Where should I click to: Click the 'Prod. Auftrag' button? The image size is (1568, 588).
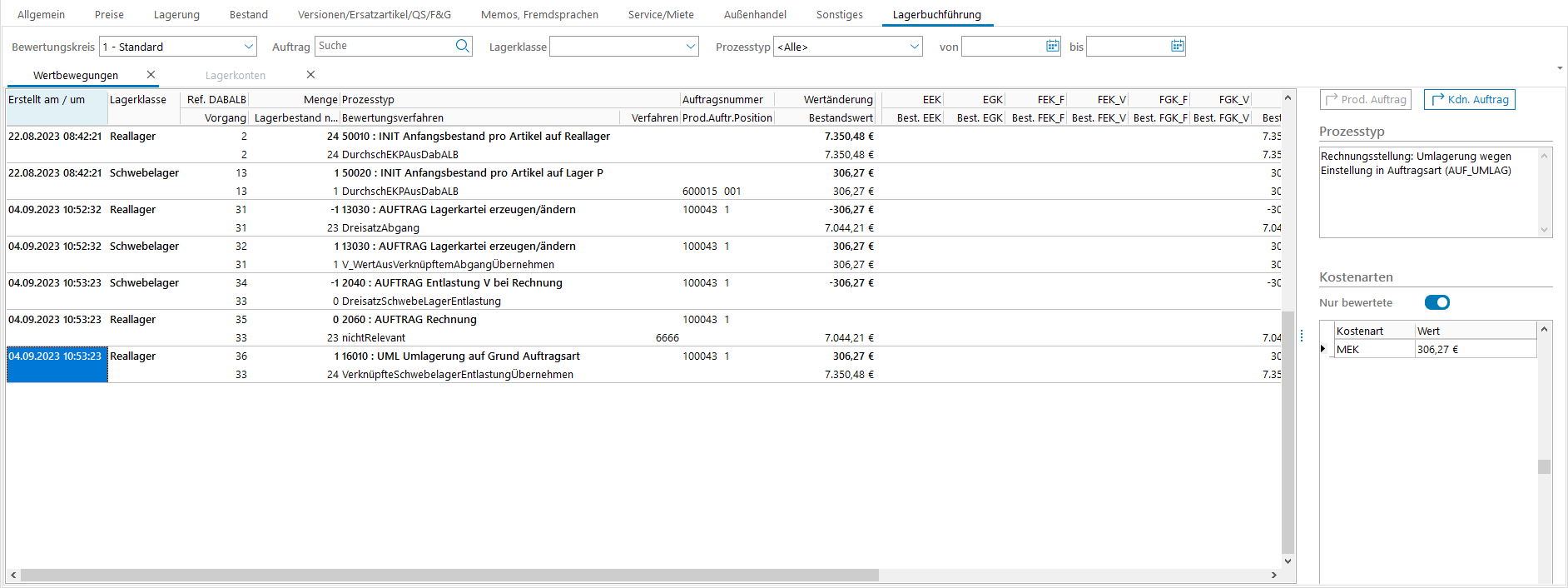[x=1365, y=99]
